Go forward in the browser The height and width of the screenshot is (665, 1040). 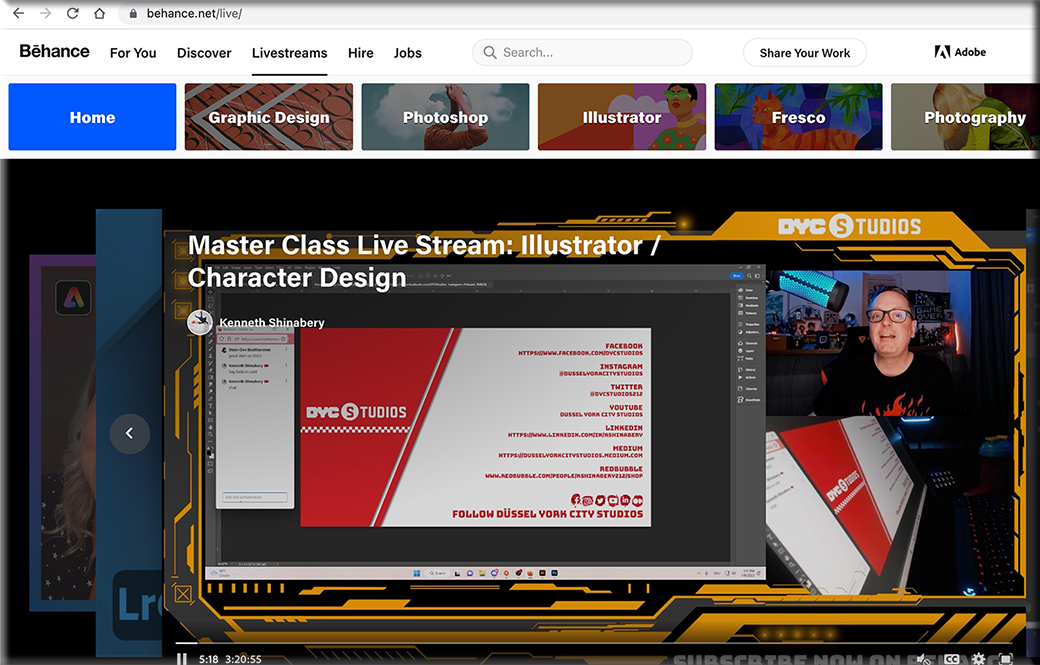coord(45,13)
